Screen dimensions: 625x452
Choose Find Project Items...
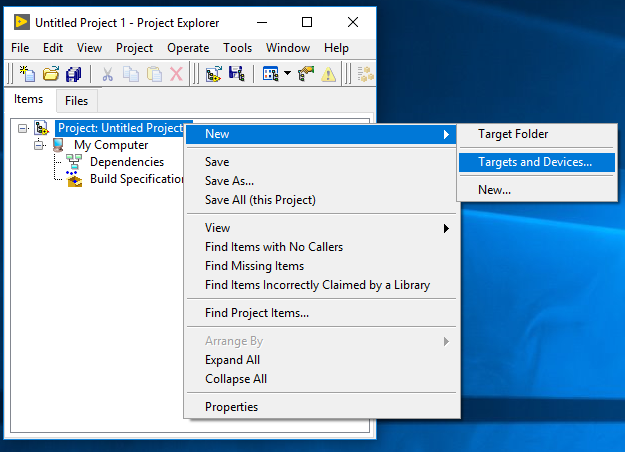pos(321,313)
